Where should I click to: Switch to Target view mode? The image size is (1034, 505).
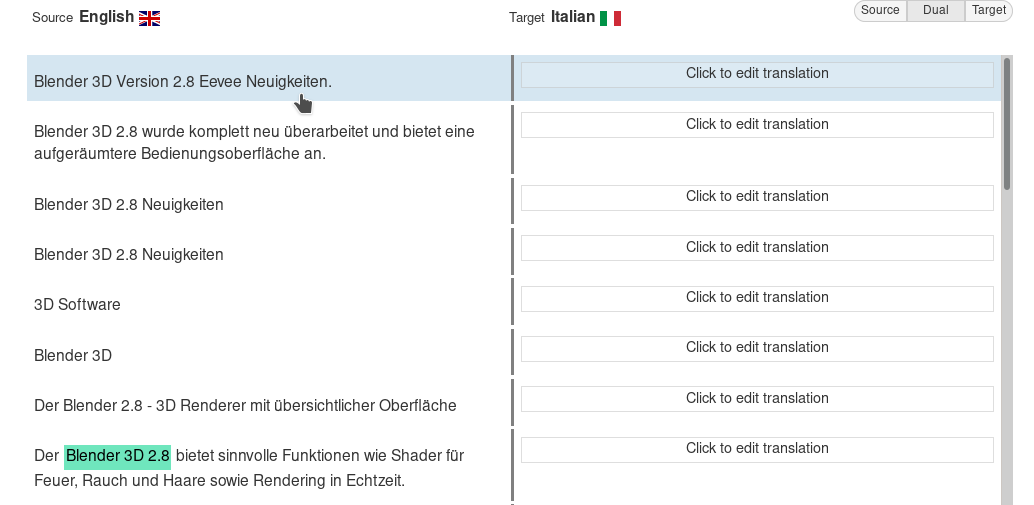point(988,10)
